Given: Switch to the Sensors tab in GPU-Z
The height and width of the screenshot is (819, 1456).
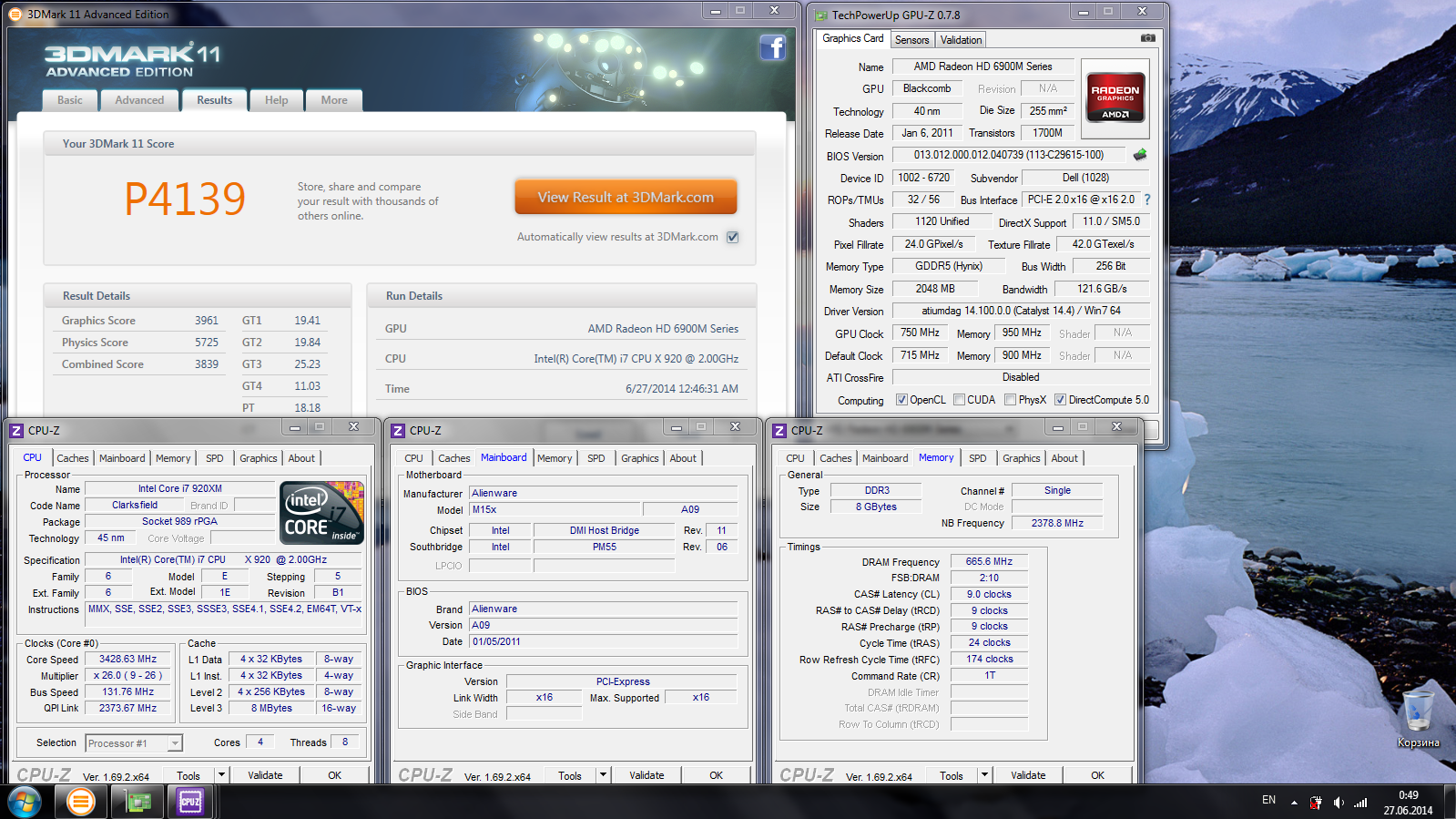Looking at the screenshot, I should [911, 40].
